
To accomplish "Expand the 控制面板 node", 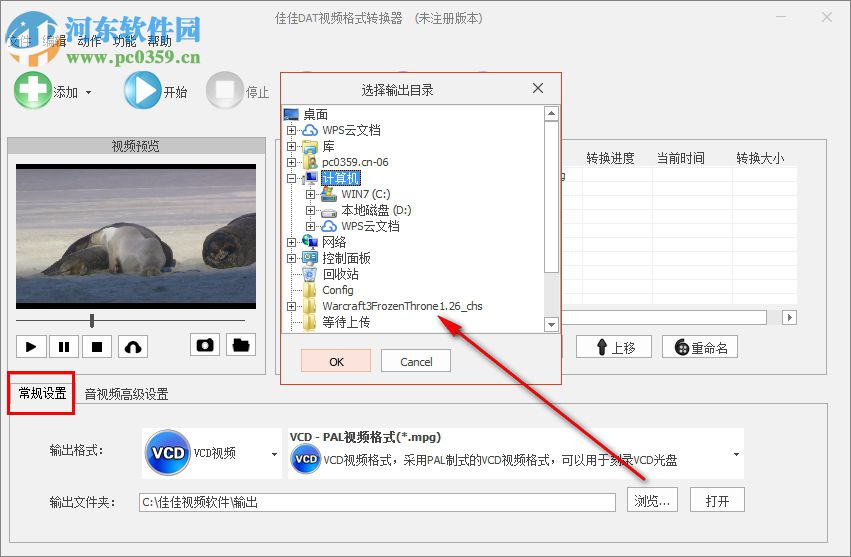I will (291, 258).
